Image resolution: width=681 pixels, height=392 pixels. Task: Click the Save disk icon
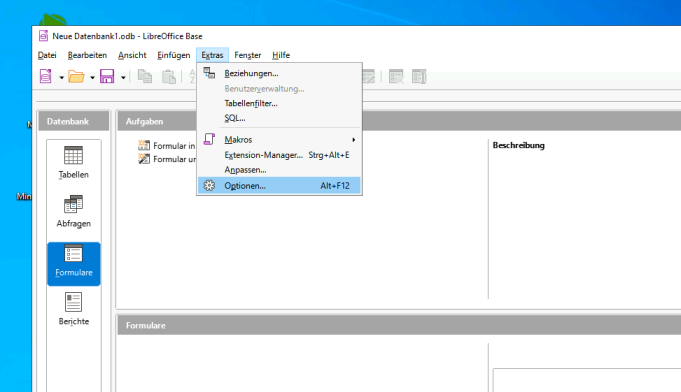click(x=107, y=76)
